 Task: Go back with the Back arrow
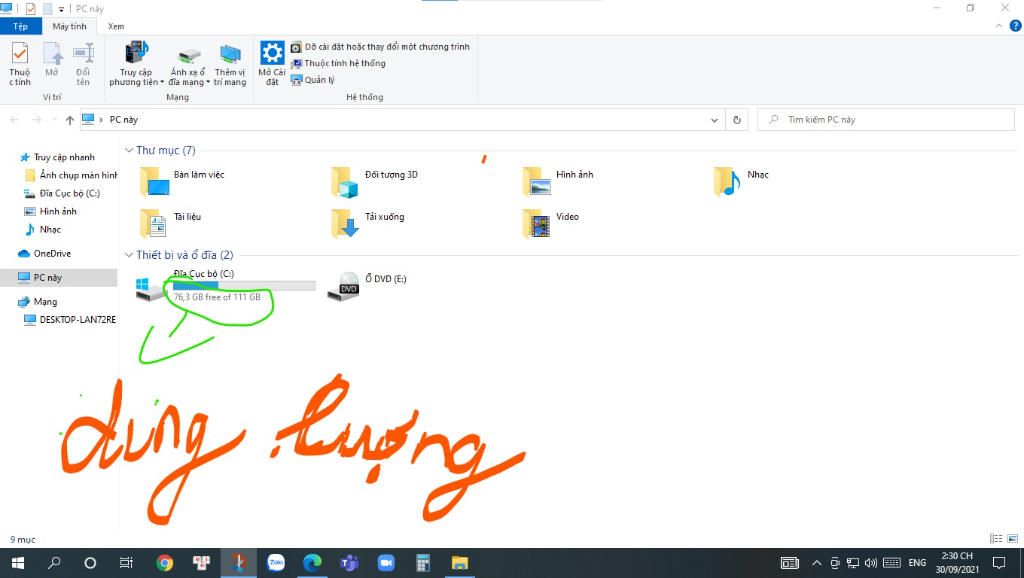click(14, 120)
